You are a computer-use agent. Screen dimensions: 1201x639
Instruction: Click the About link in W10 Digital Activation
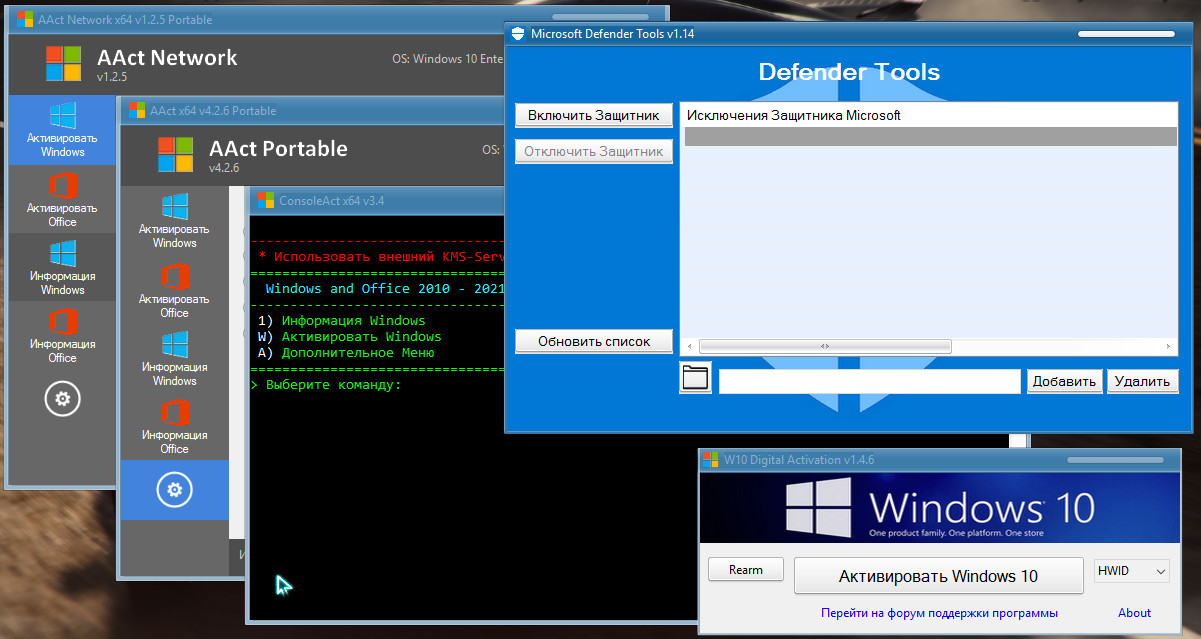pos(1134,613)
